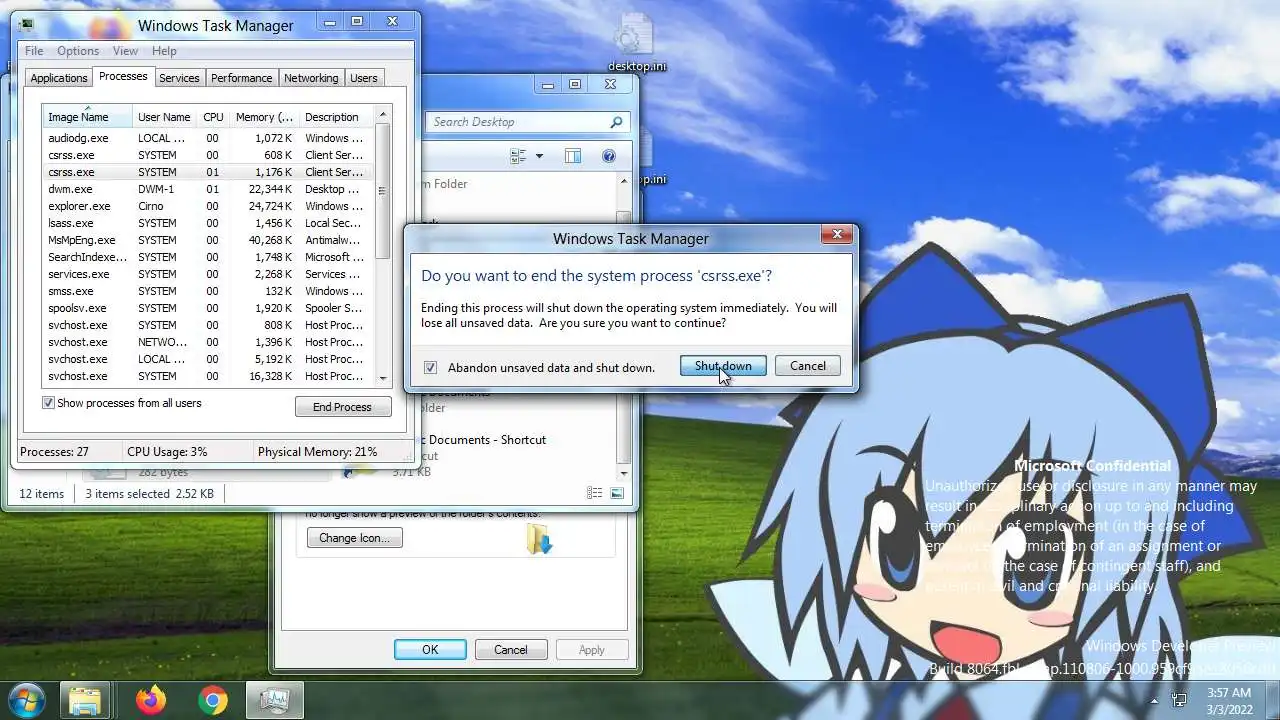The width and height of the screenshot is (1280, 720).
Task: Switch to the Performance tab
Action: (241, 78)
